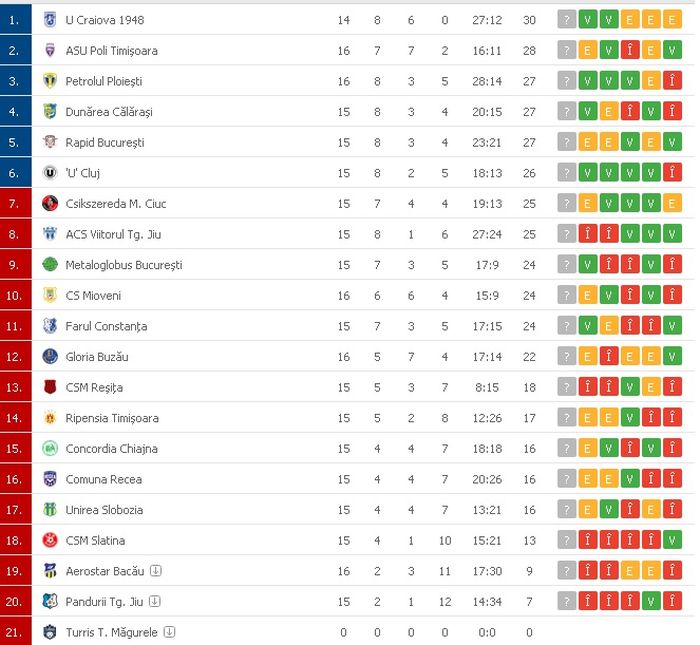Screen dimensions: 700x645
Task: Click the down-arrow icon next to Pandurii Tg. Jiu
Action: [x=154, y=601]
